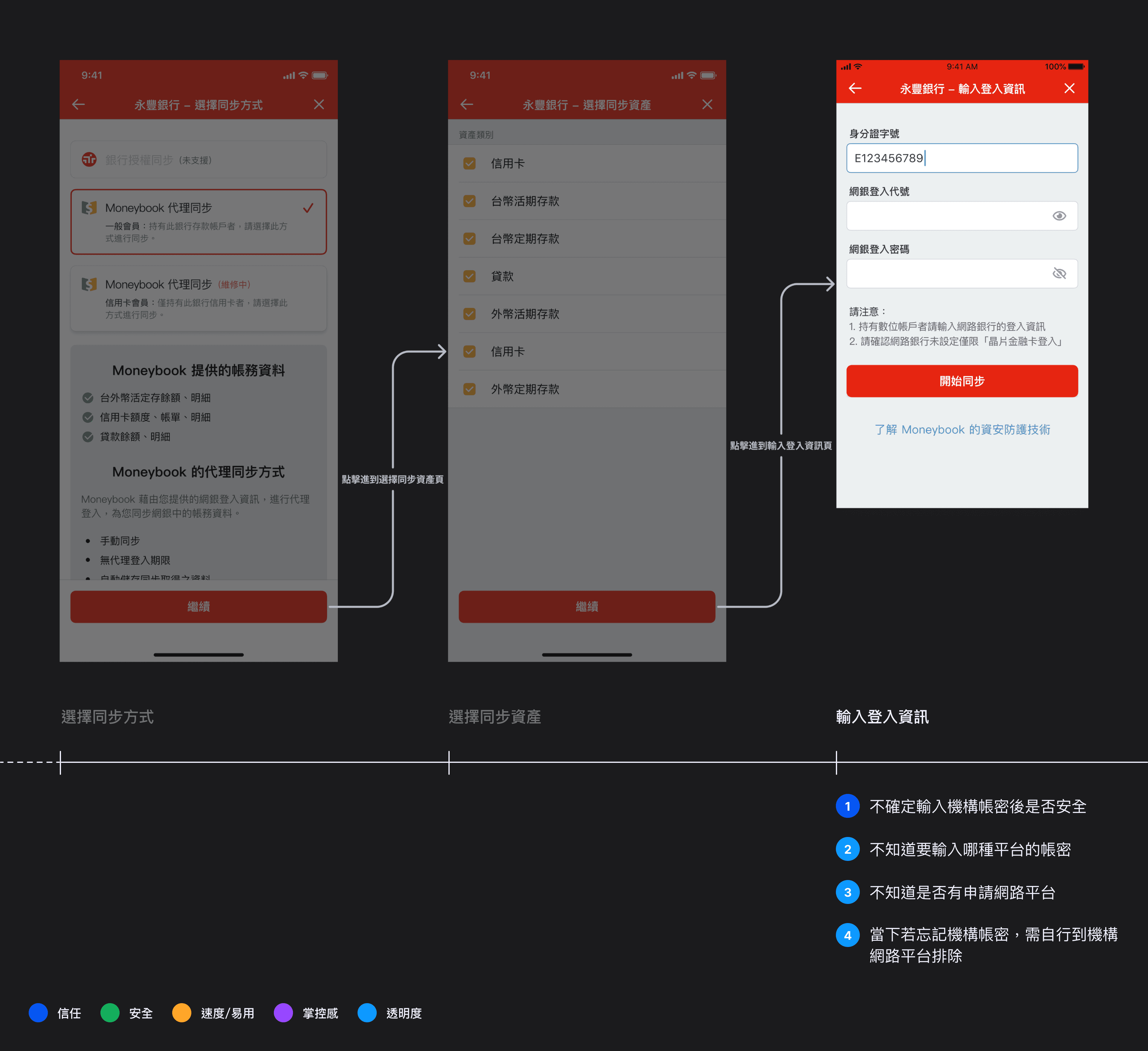The height and width of the screenshot is (1051, 1148).
Task: Uncheck 貸款 checkbox
Action: tap(469, 276)
